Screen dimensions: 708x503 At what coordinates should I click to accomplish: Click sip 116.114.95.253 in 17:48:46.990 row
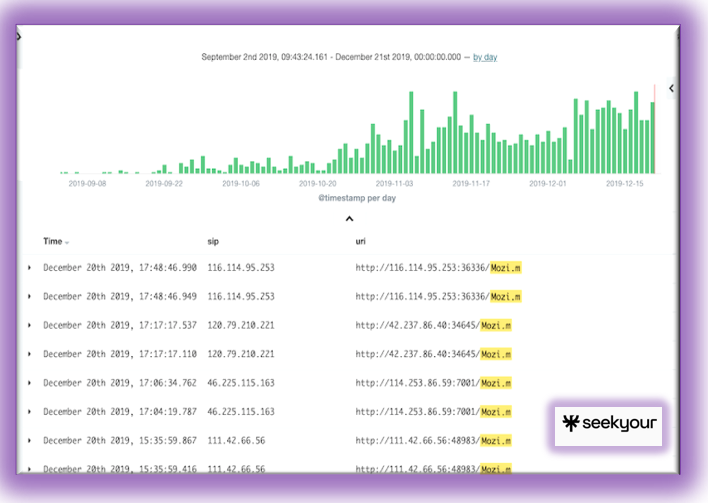coord(241,268)
